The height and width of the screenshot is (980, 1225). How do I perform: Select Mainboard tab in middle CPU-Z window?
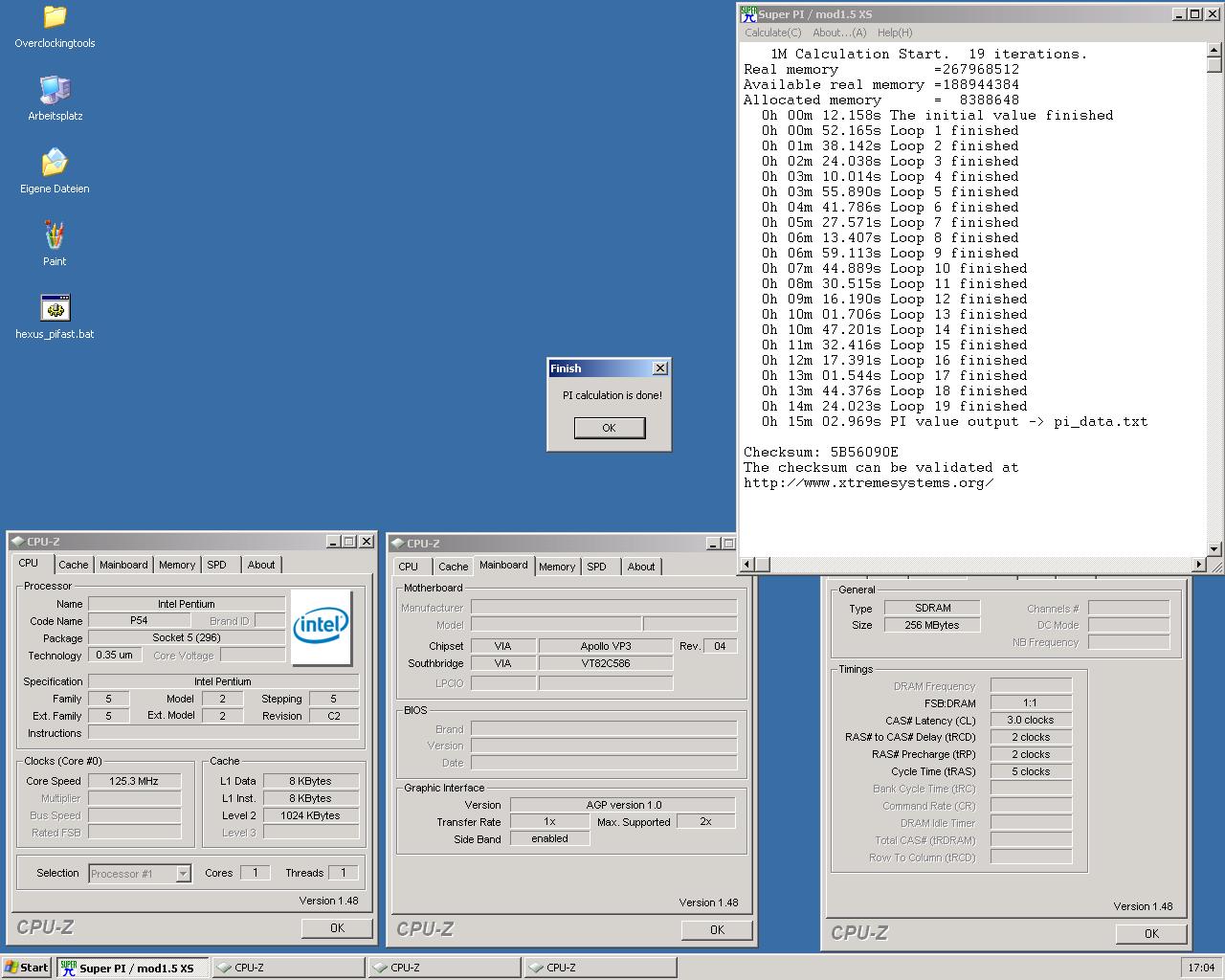pyautogui.click(x=503, y=565)
